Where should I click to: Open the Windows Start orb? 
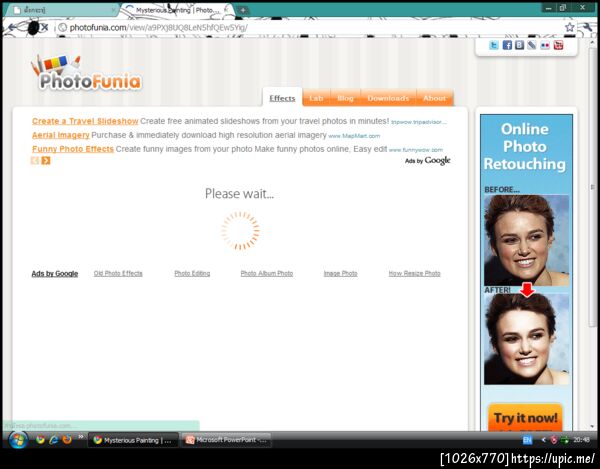click(18, 440)
